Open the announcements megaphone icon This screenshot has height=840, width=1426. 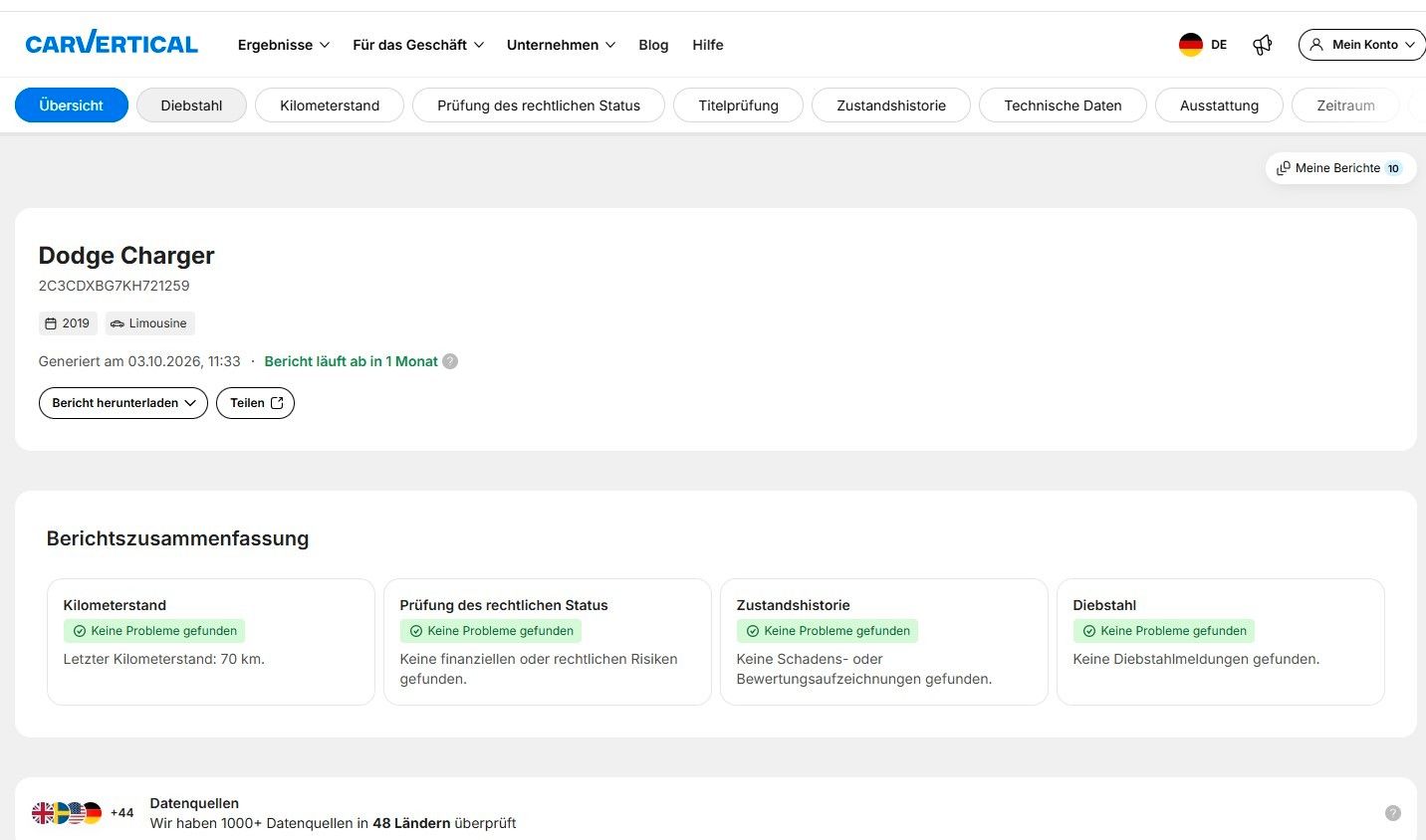point(1263,45)
